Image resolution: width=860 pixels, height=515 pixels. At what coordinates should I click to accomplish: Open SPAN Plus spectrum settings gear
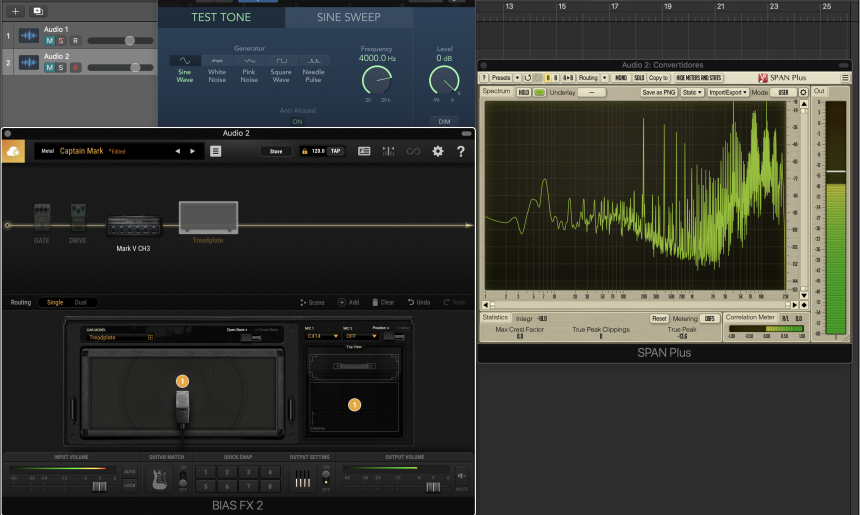[x=803, y=93]
